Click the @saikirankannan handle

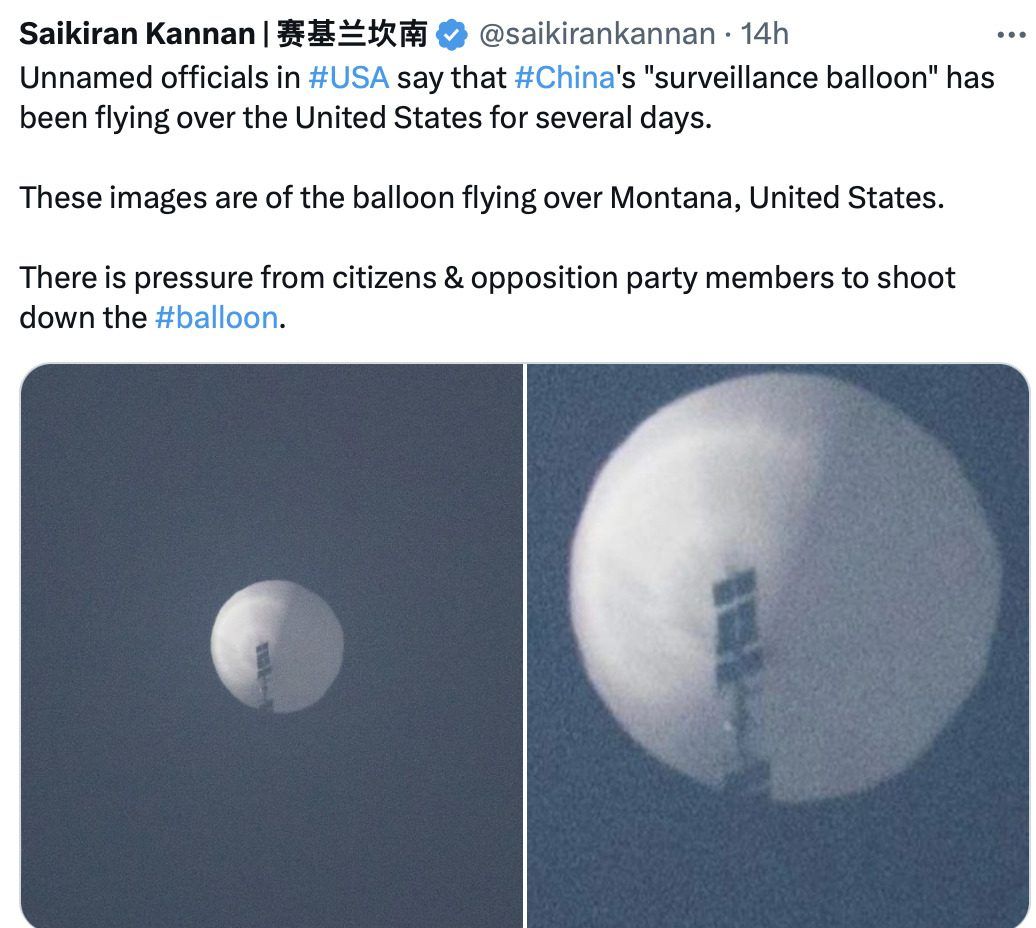click(597, 35)
